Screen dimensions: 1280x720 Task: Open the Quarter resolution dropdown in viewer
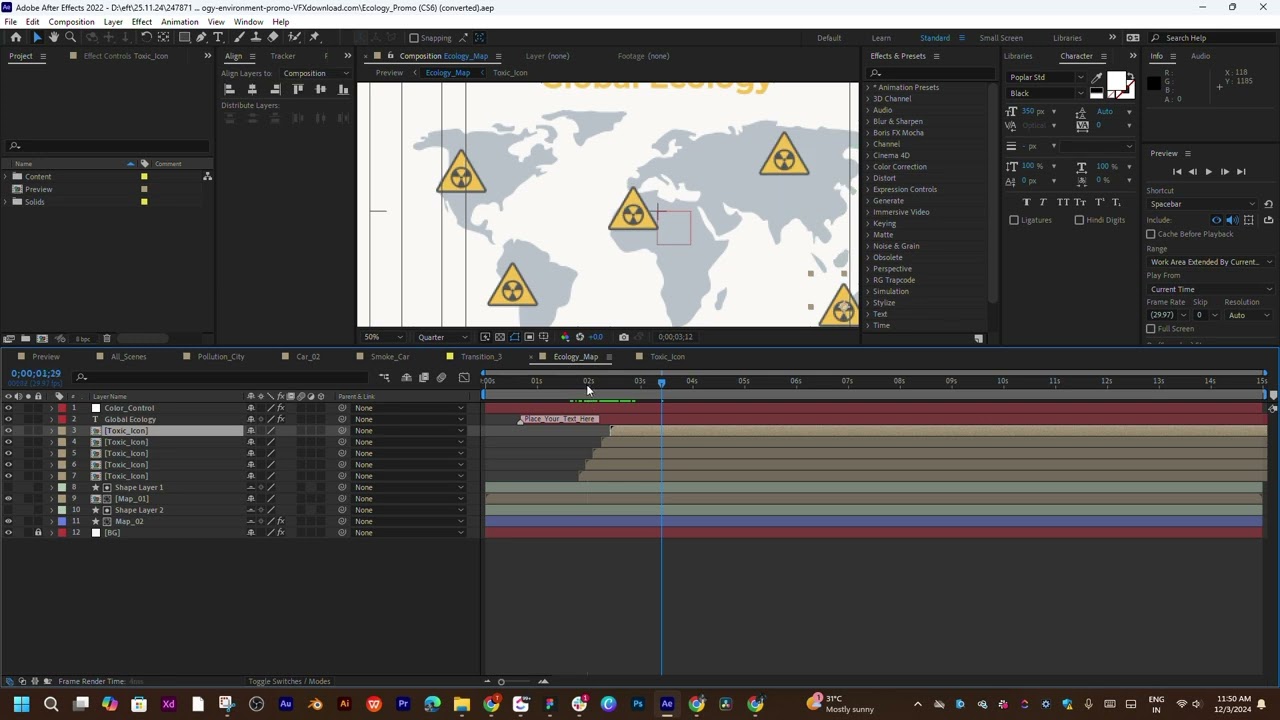pos(442,337)
